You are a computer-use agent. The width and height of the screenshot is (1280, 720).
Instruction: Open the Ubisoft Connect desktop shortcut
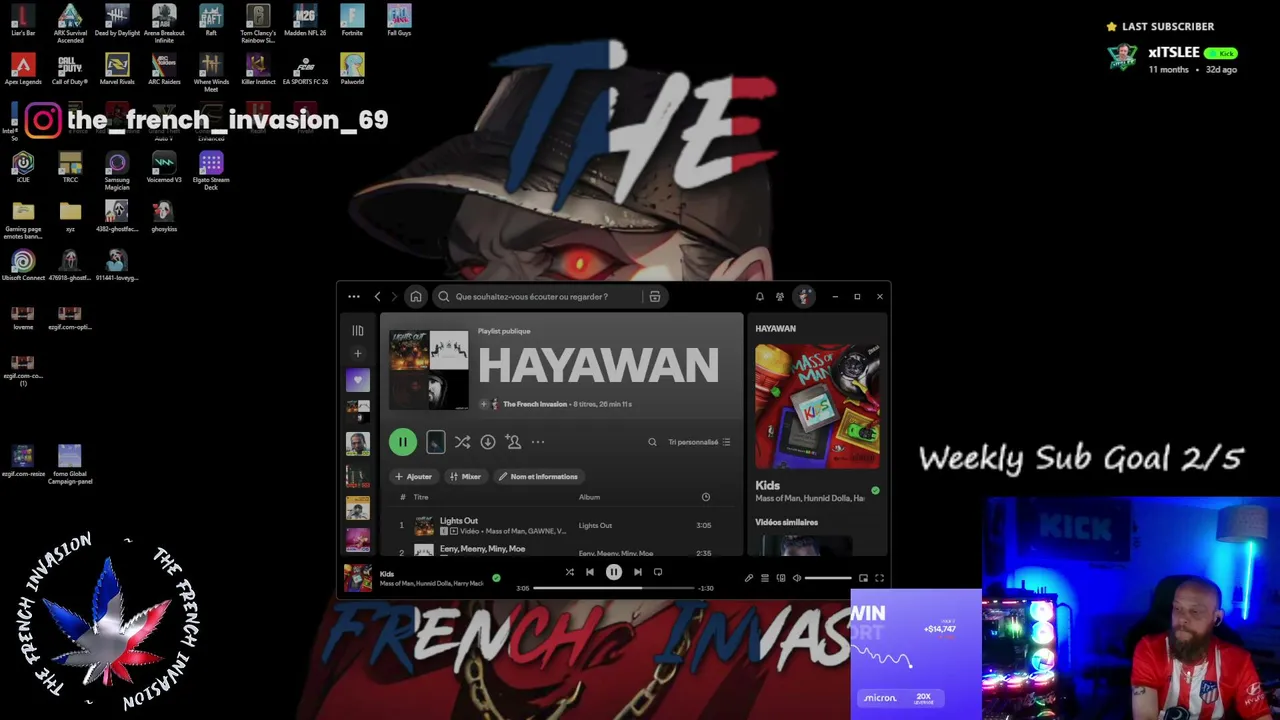point(23,264)
